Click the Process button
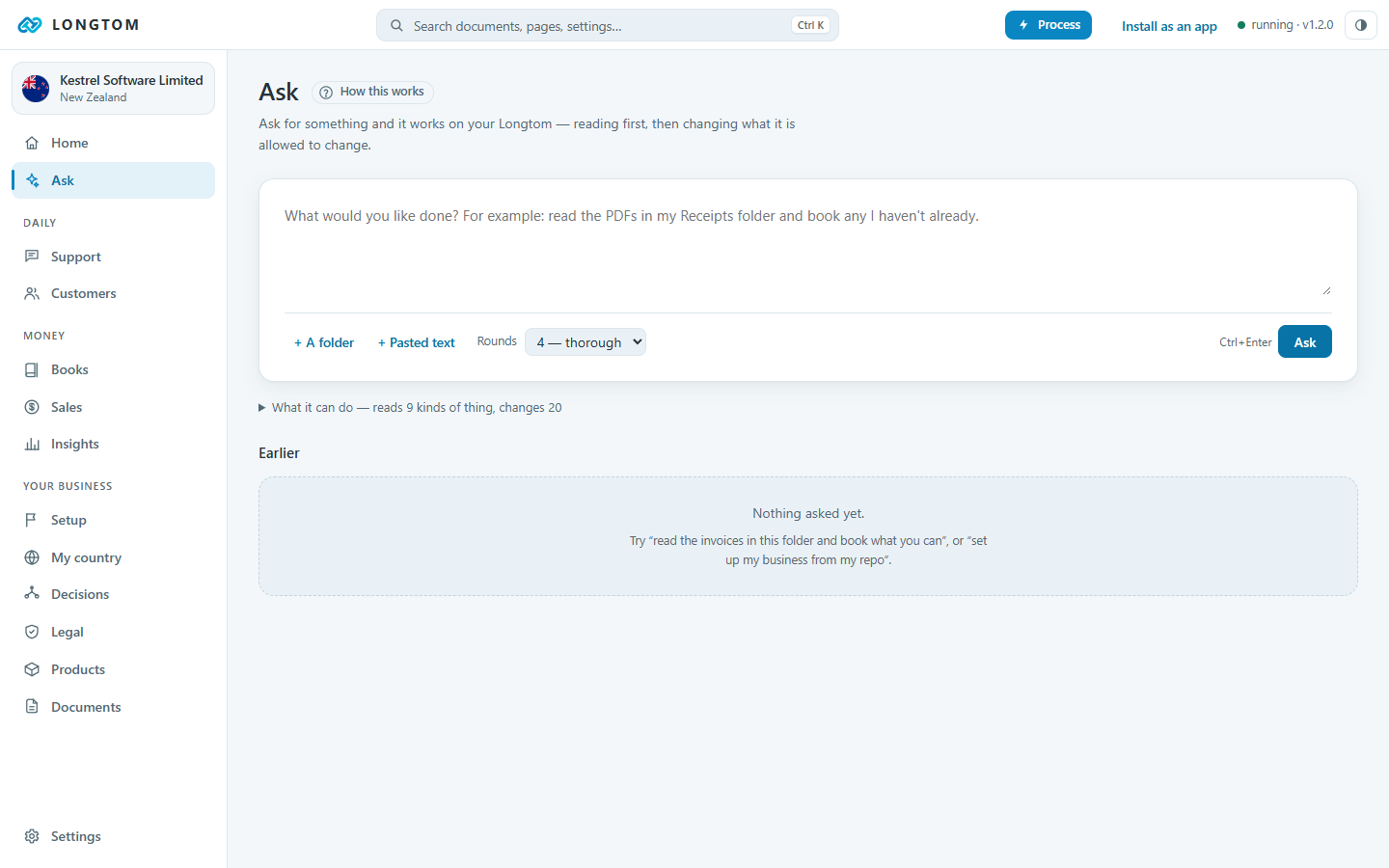This screenshot has width=1389, height=868. pyautogui.click(x=1049, y=25)
